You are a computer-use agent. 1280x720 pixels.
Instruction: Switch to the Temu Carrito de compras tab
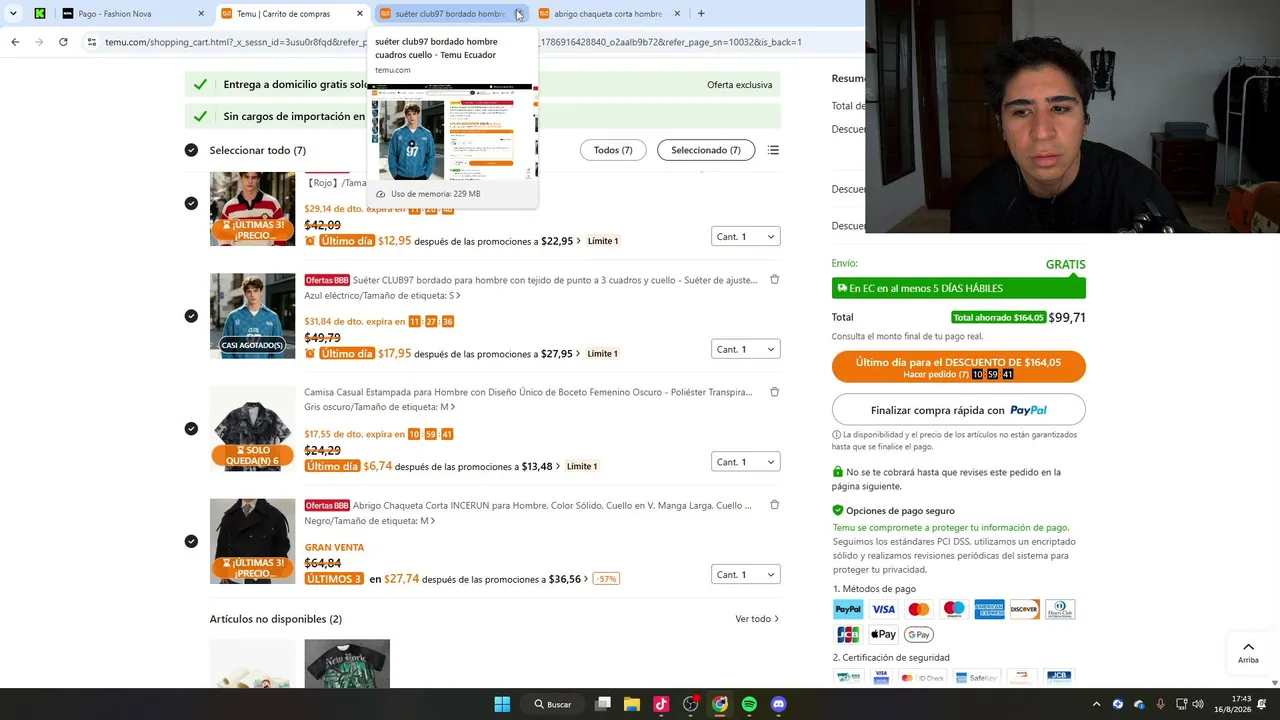coord(292,14)
